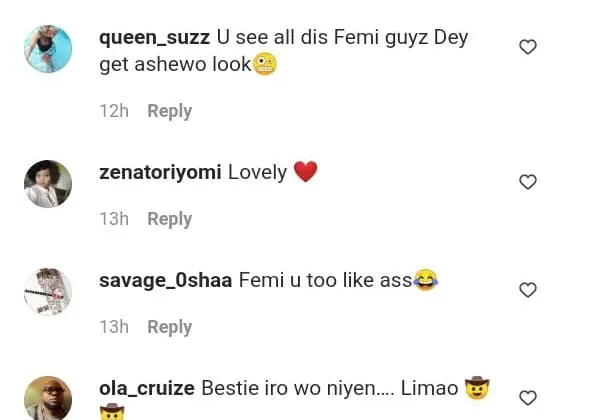Reply to zenatoriyomi's comment

[x=169, y=219]
